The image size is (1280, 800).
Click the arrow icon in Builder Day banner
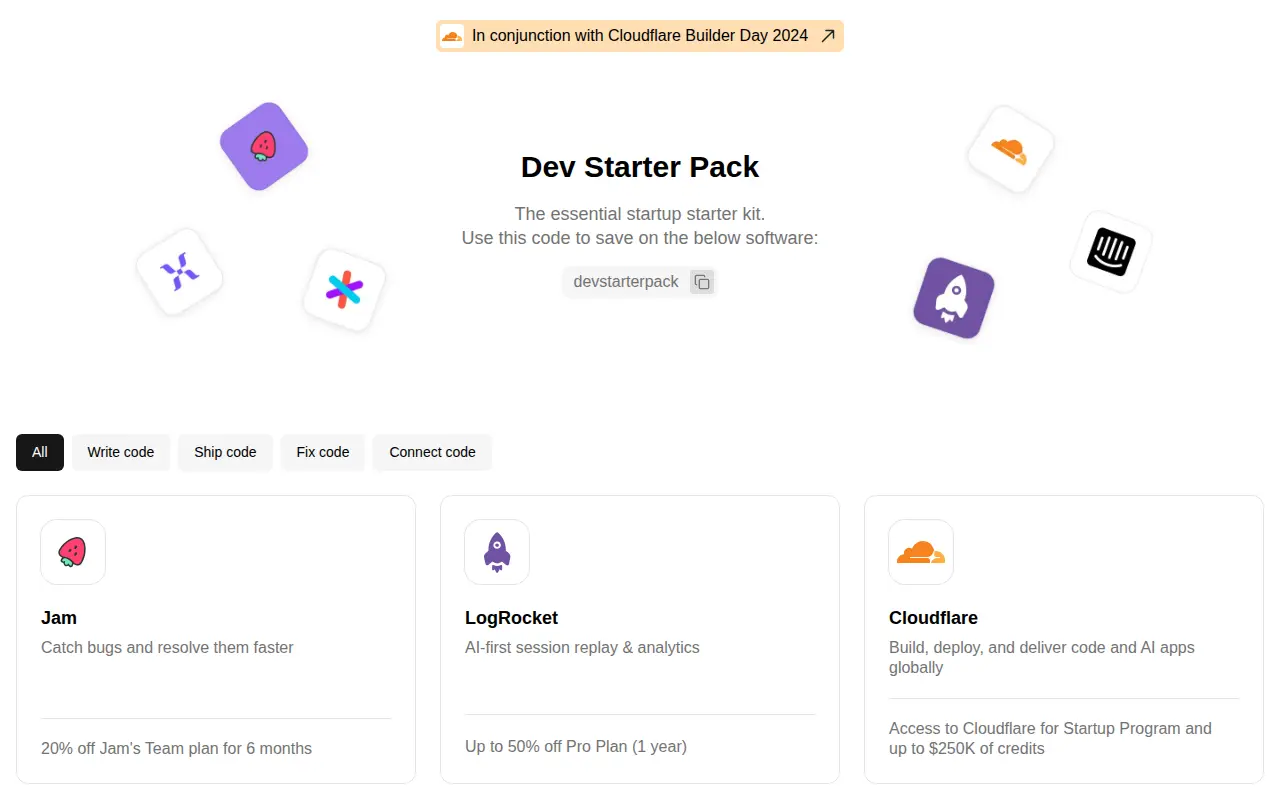click(827, 36)
